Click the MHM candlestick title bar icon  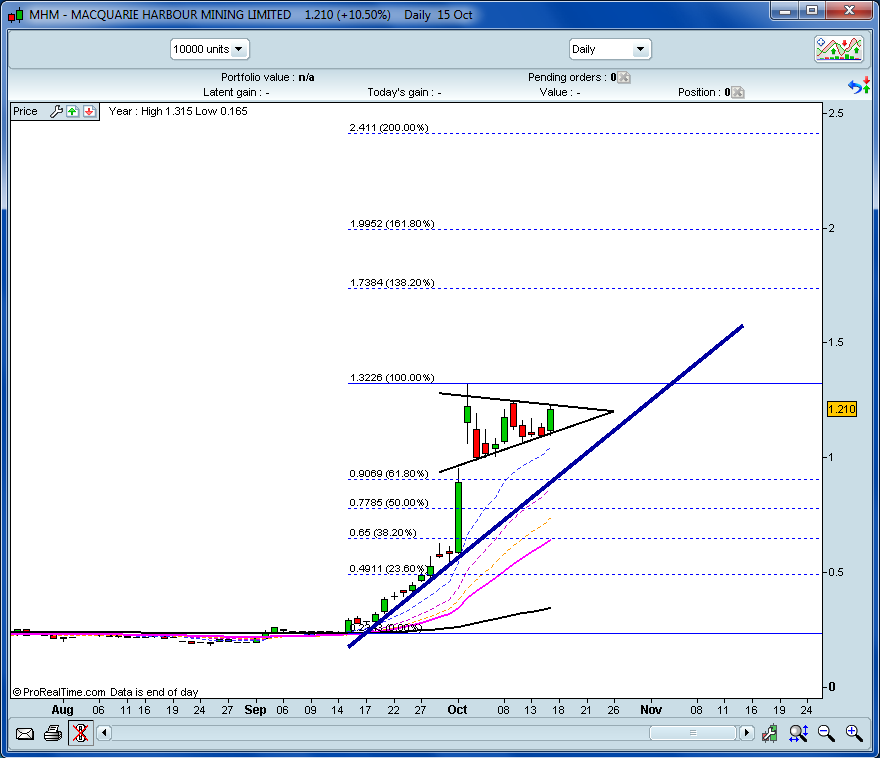coord(16,15)
